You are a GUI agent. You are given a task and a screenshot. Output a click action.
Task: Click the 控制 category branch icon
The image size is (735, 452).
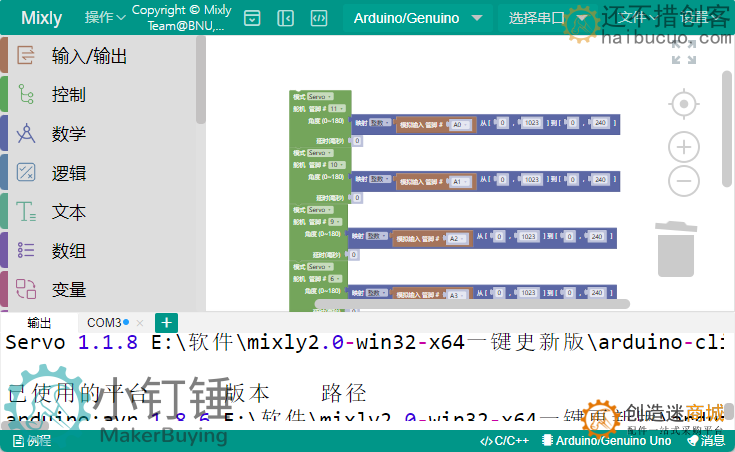[26, 94]
